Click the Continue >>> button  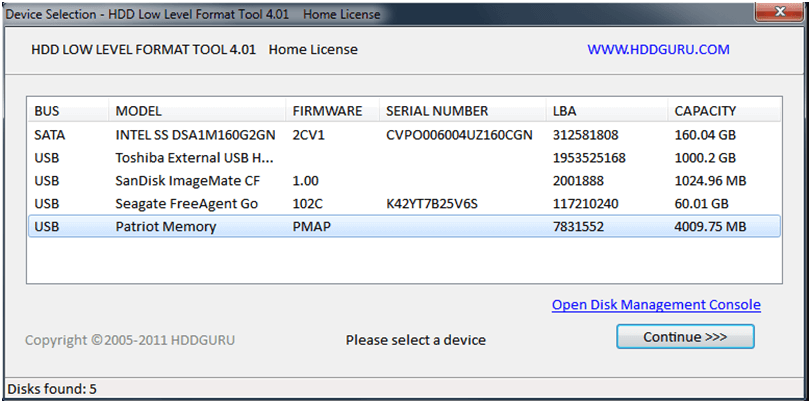point(685,337)
